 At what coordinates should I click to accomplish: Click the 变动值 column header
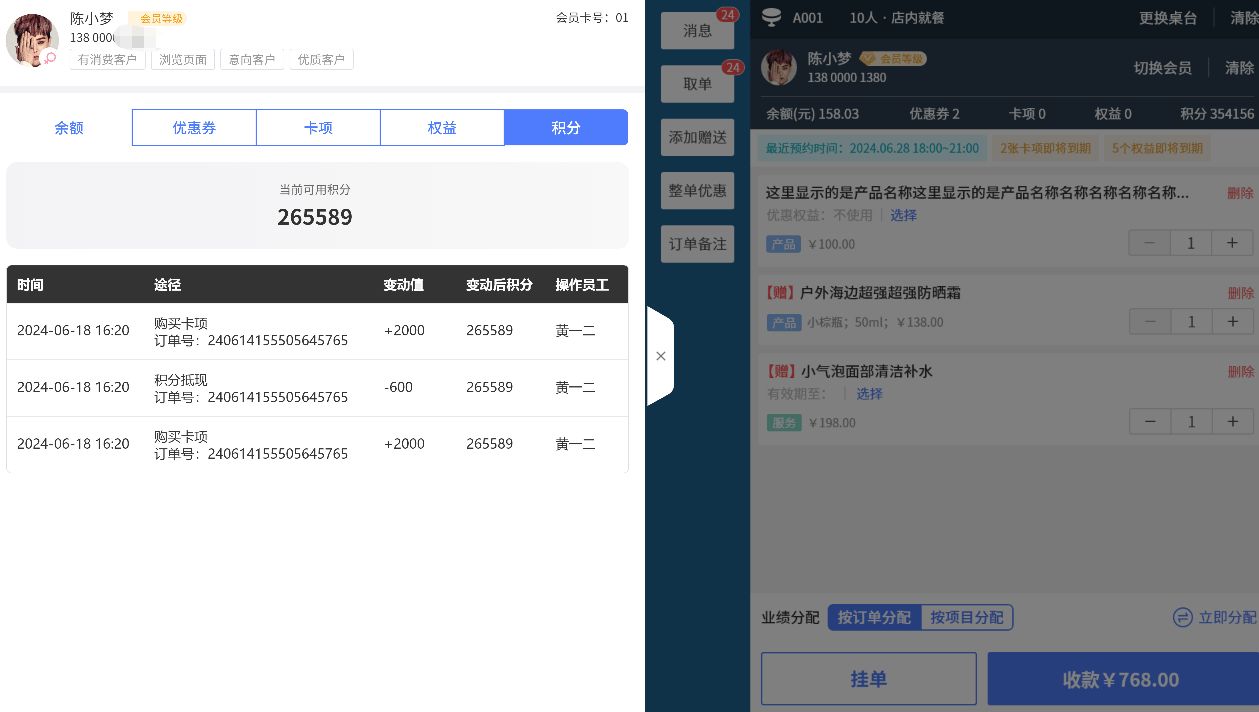[x=403, y=285]
